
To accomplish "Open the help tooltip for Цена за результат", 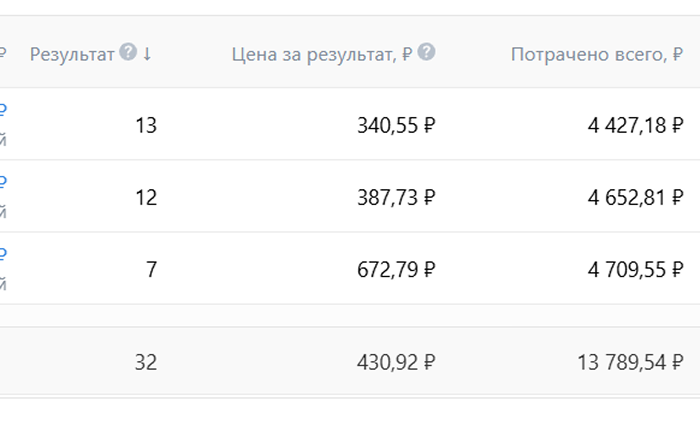I will [427, 53].
